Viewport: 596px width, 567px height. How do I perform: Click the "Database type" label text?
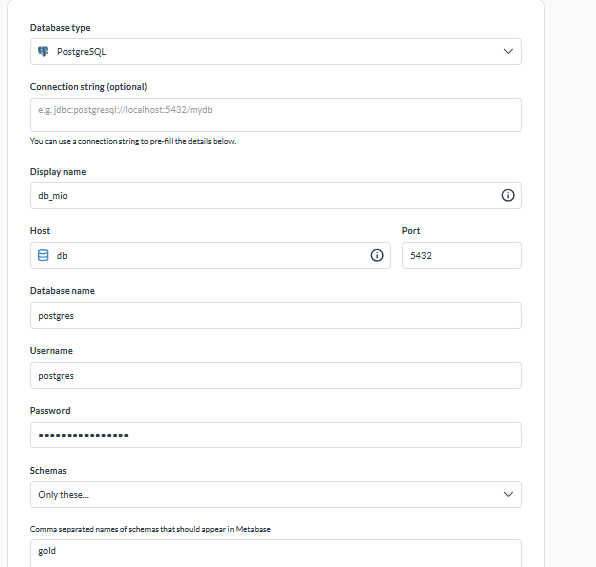(60, 28)
